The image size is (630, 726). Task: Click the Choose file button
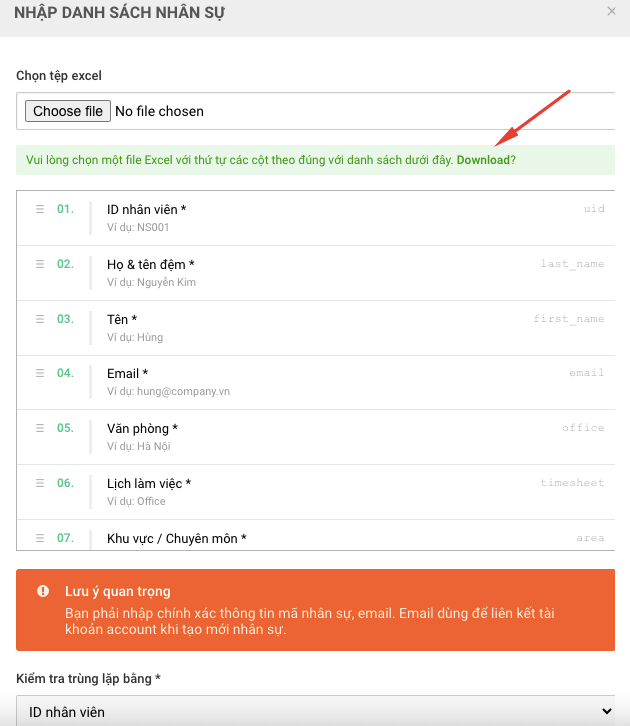point(68,111)
